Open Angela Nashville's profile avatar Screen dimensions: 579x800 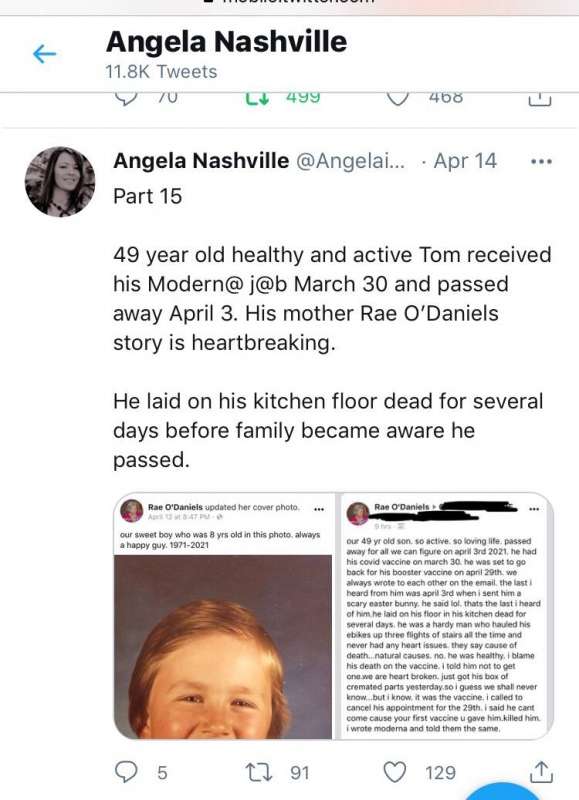coord(60,182)
